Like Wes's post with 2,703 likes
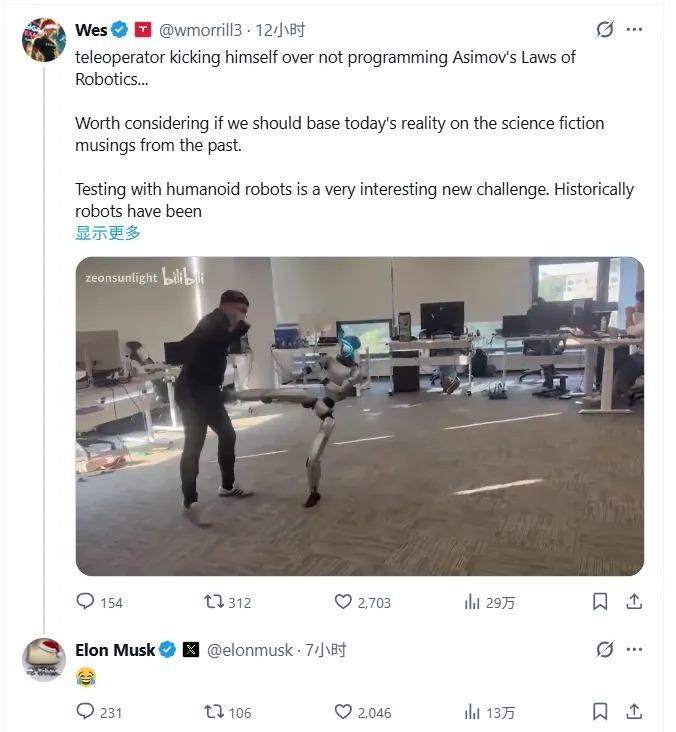The image size is (676, 732). point(344,602)
